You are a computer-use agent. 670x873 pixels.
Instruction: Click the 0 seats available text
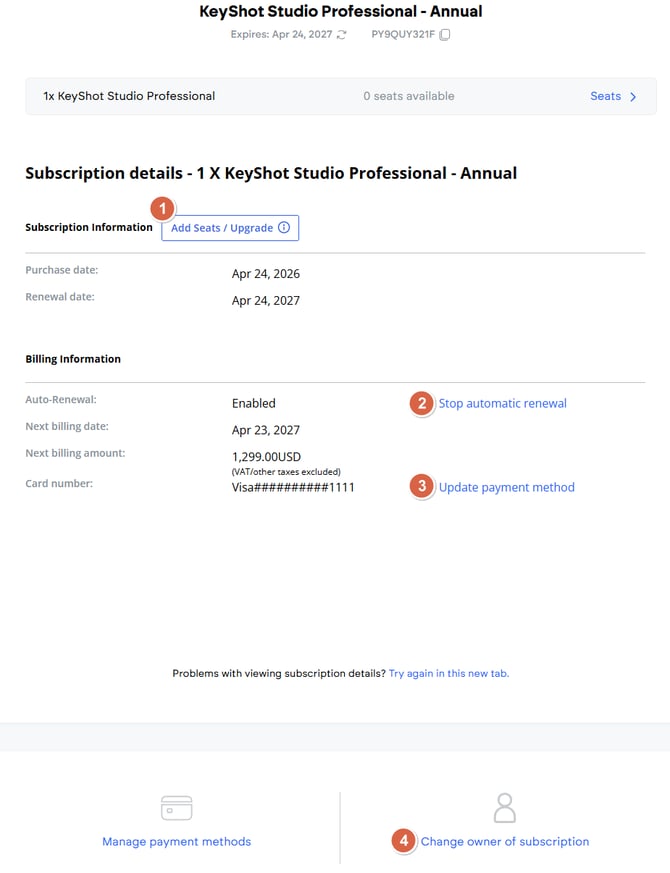point(409,96)
